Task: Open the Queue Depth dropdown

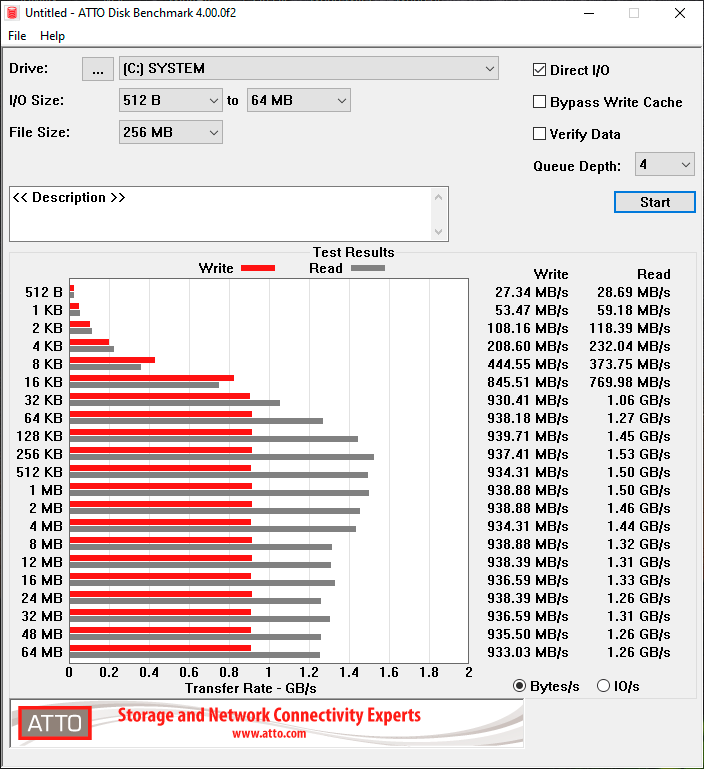Action: tap(665, 164)
